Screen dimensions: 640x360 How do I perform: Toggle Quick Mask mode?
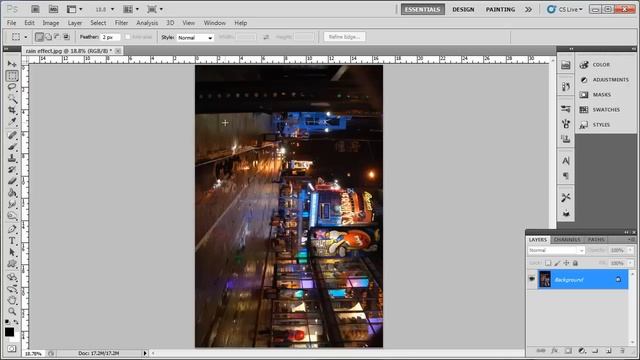pos(11,349)
